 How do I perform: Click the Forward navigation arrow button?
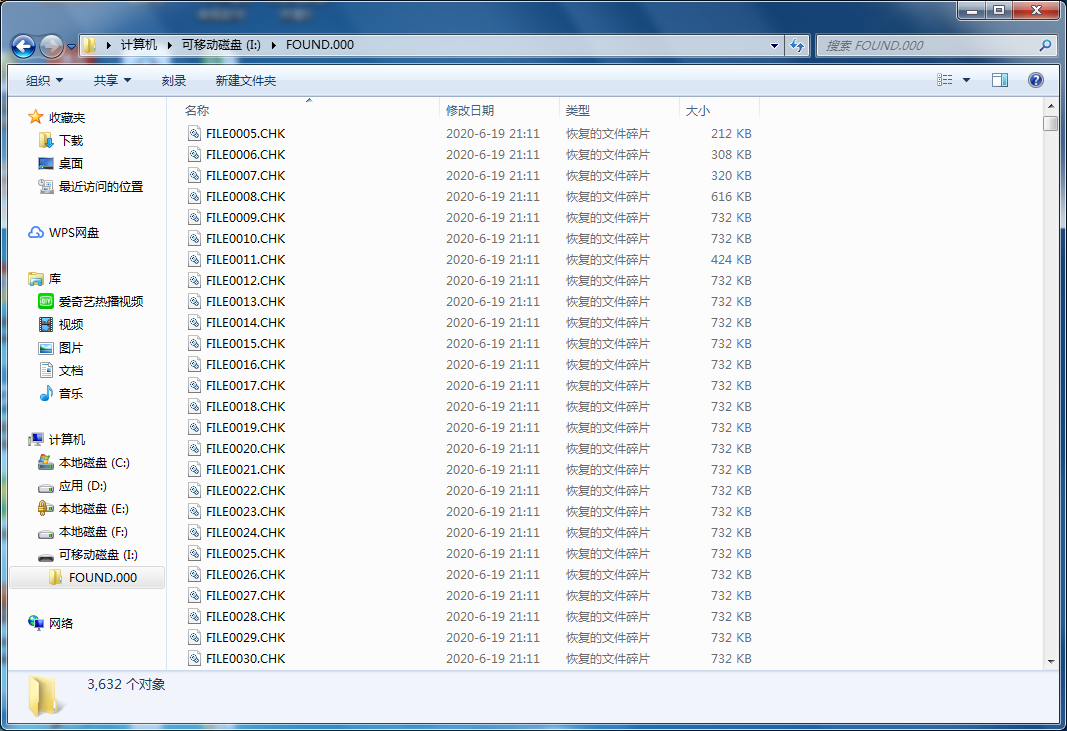coord(51,46)
